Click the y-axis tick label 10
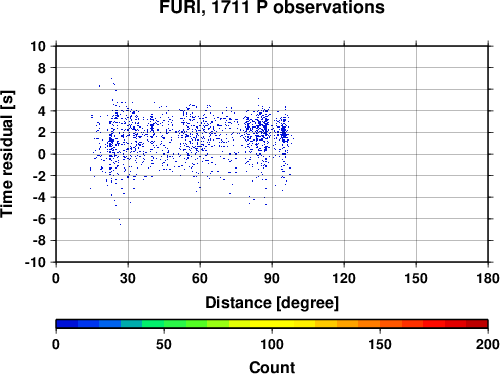Screen dimensions: 500x374 [38, 46]
